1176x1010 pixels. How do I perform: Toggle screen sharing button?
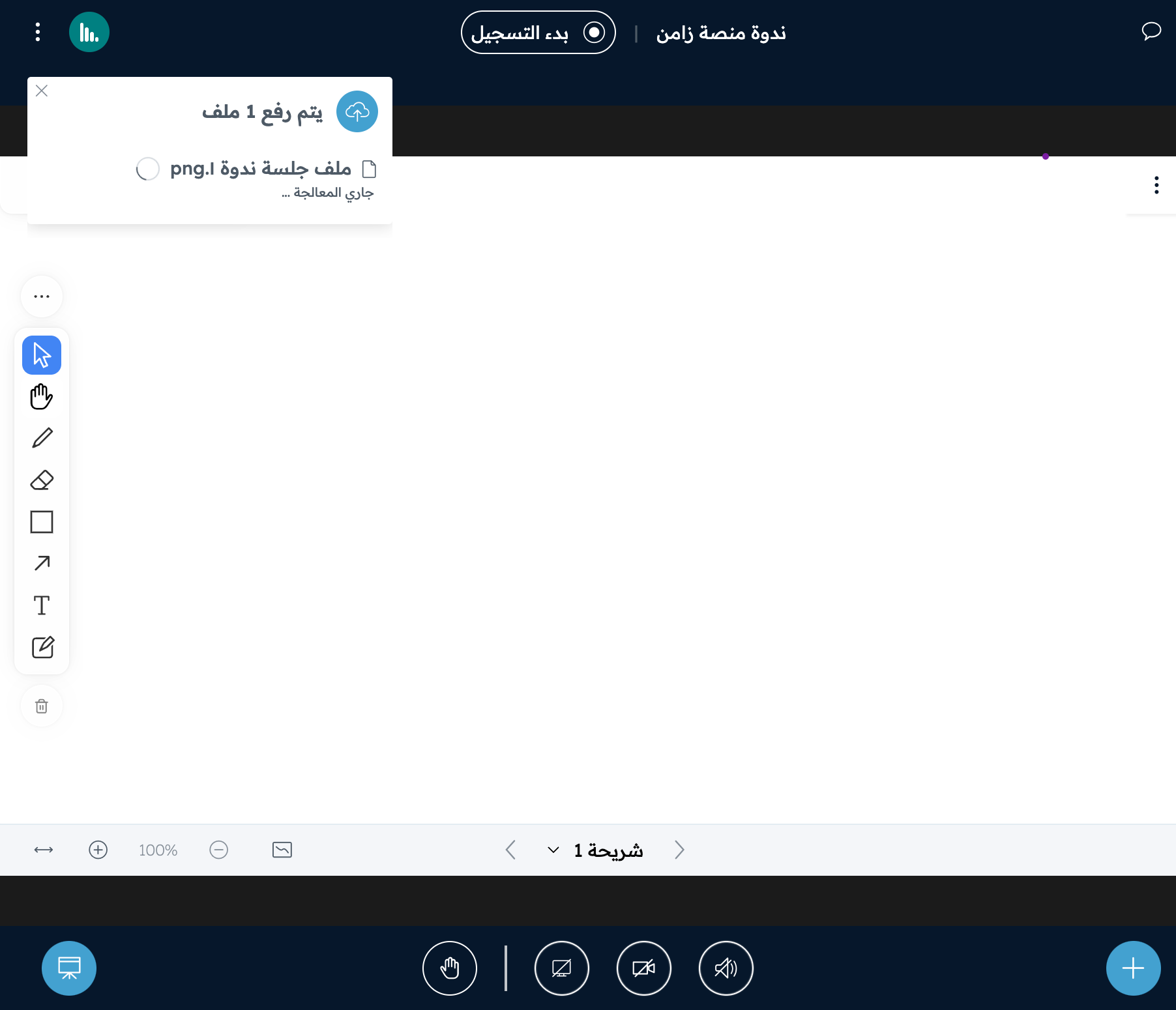pos(562,968)
